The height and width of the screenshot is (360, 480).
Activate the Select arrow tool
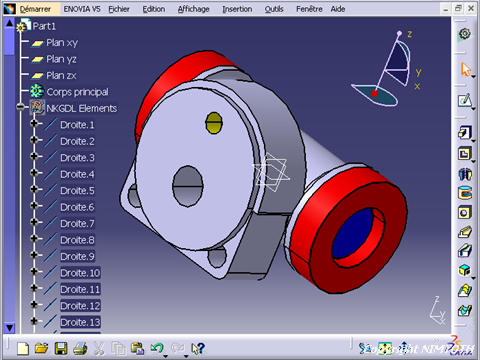[465, 69]
